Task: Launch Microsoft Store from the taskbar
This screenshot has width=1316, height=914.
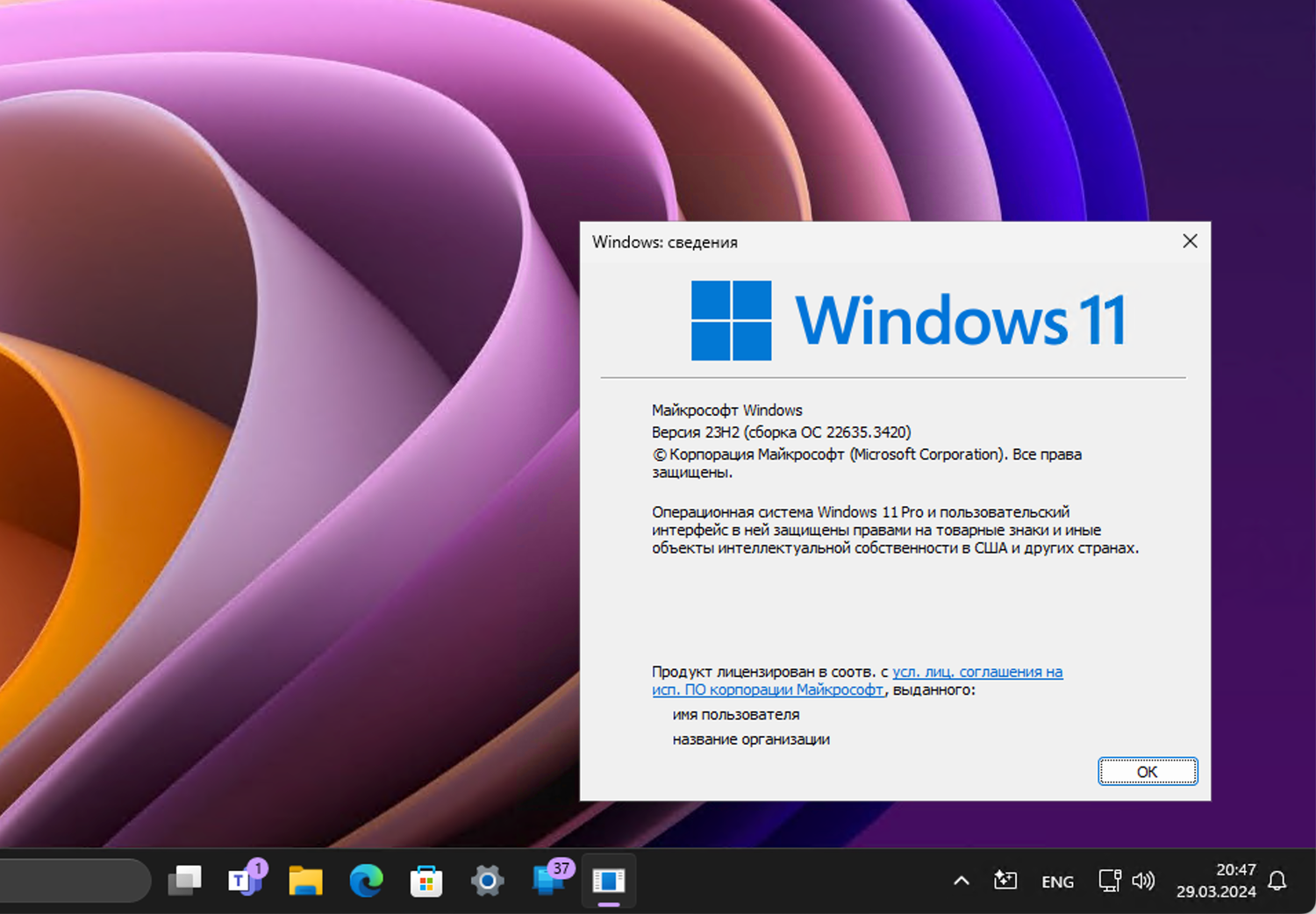Action: coord(426,881)
